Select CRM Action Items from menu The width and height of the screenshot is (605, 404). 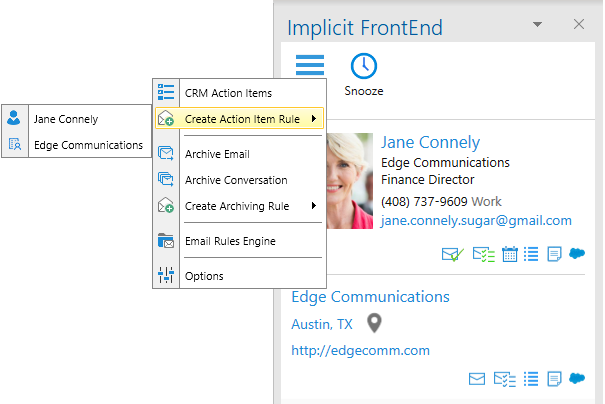(228, 93)
